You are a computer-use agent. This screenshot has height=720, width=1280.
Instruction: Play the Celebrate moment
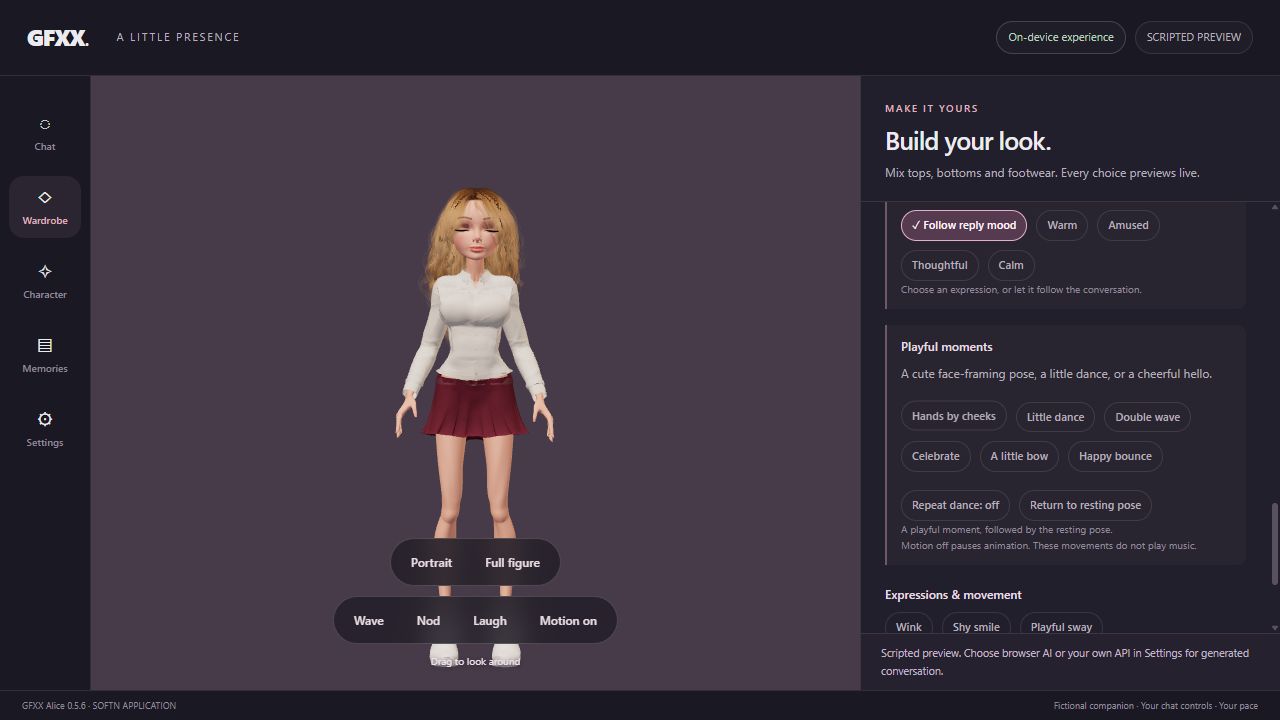[x=935, y=456]
